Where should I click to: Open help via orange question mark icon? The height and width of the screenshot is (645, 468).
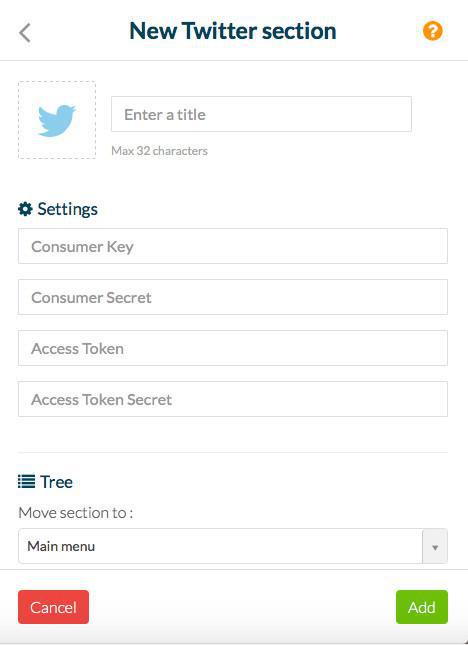(433, 31)
